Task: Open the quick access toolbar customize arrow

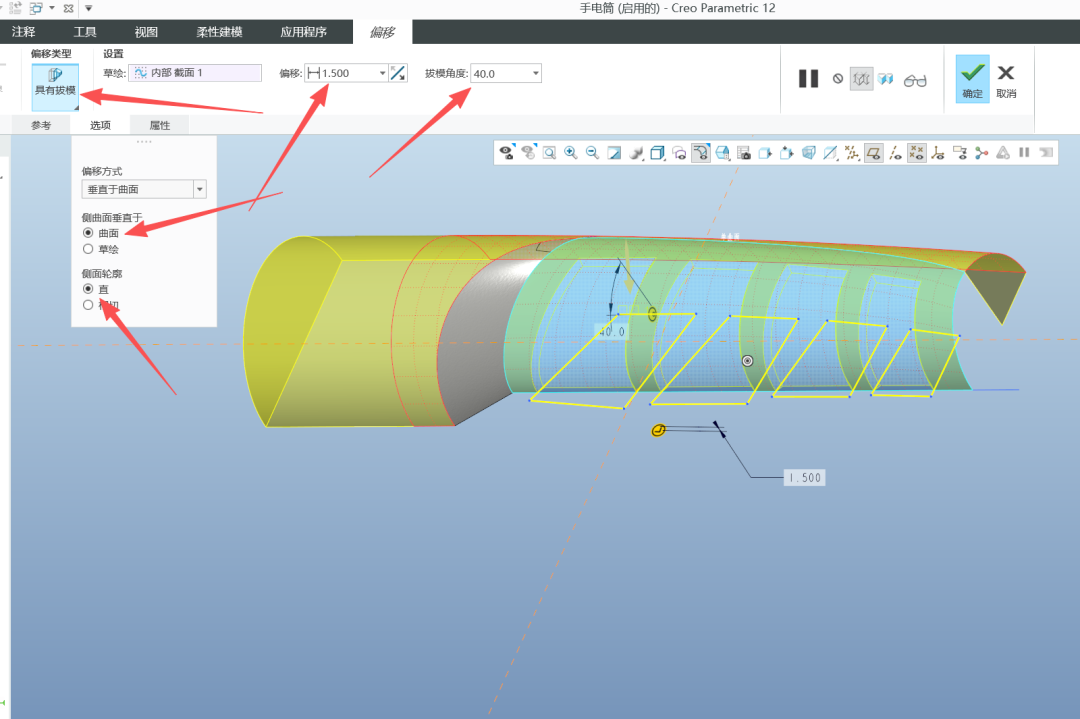Action: coord(89,8)
